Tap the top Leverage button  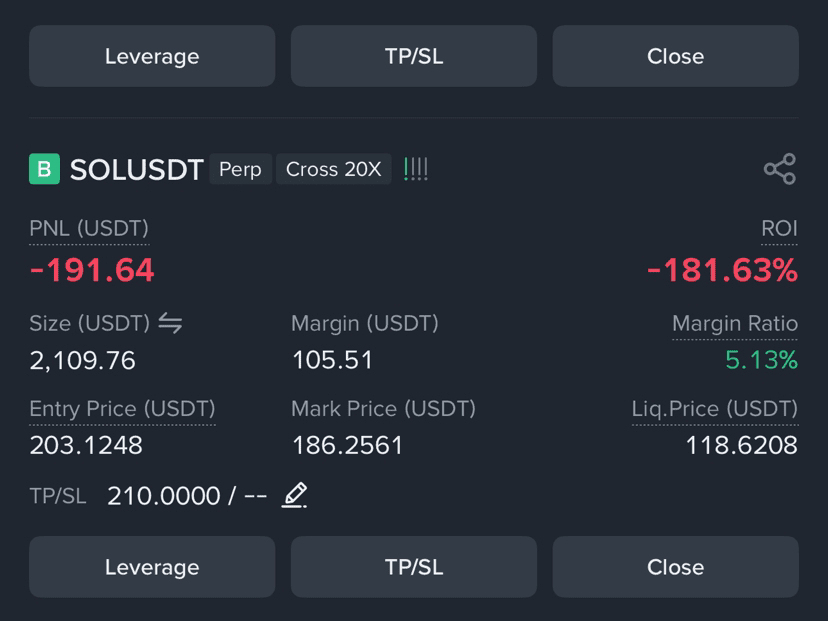152,56
